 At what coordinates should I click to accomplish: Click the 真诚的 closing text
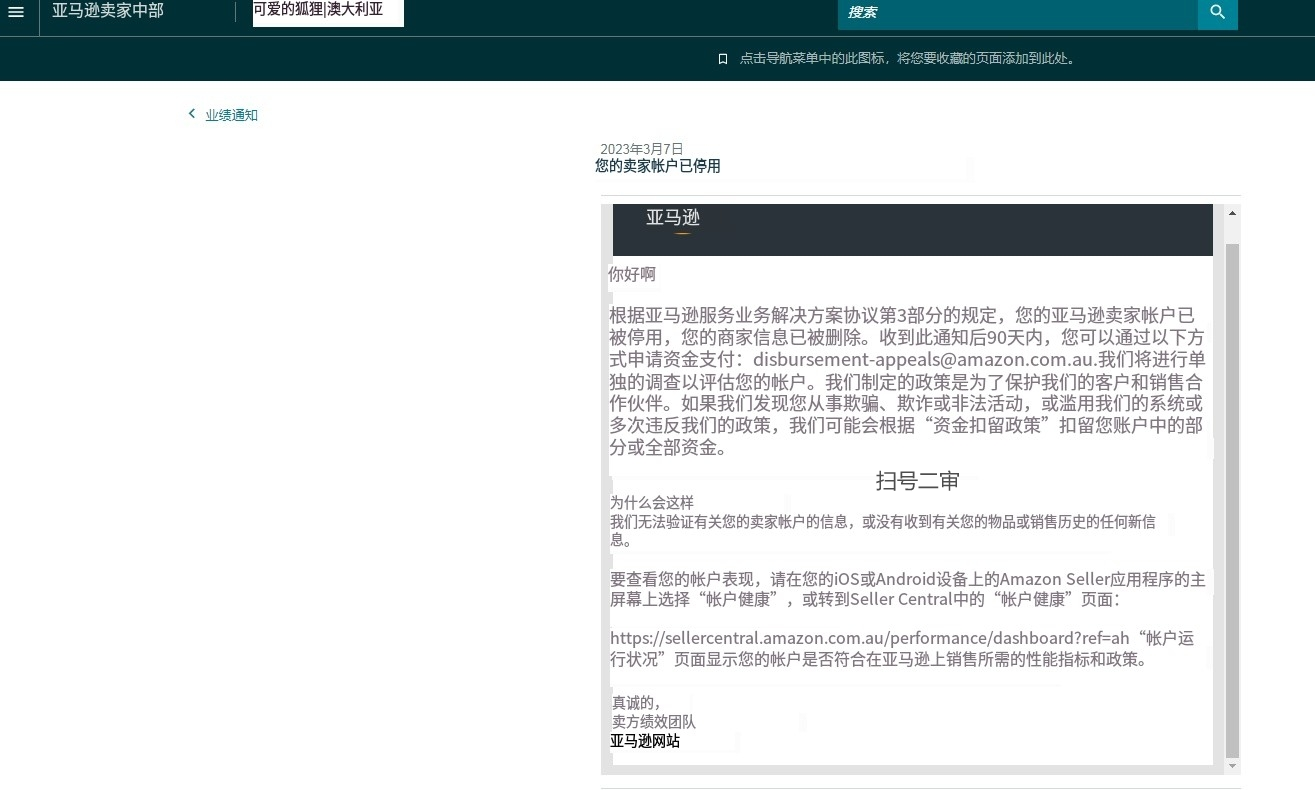point(636,703)
